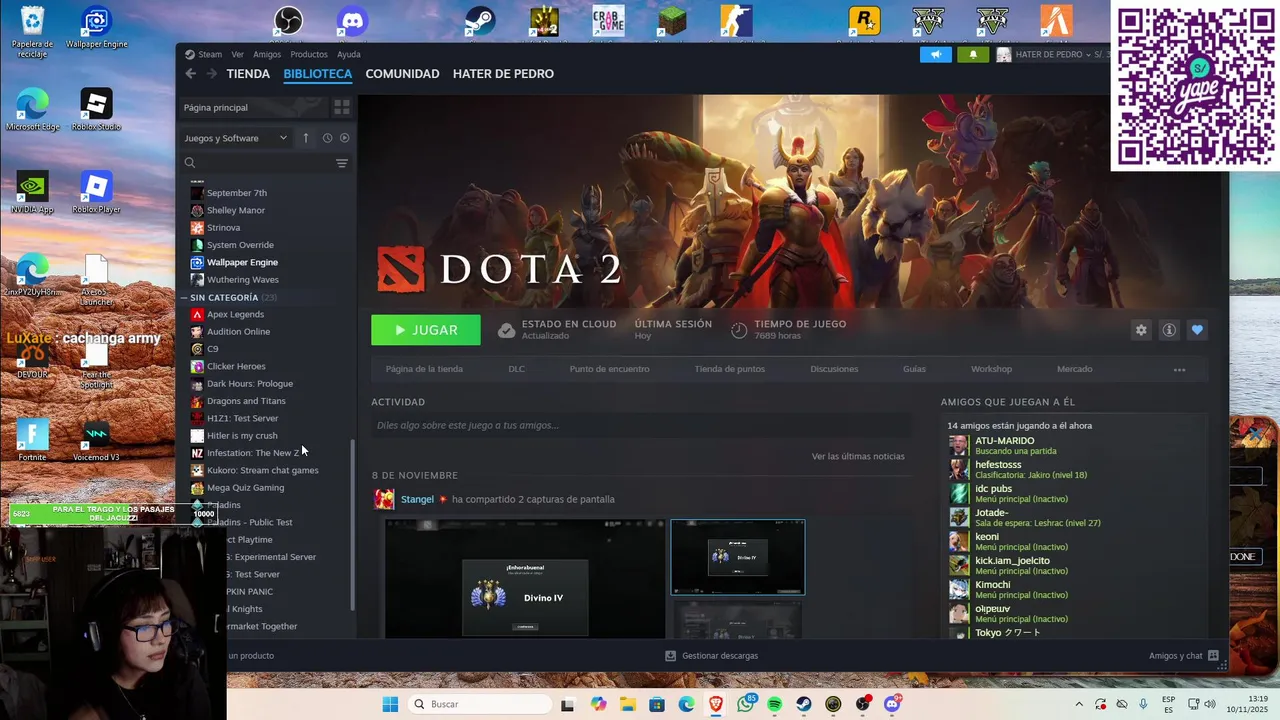
Task: Open the Workshop link
Action: tap(991, 369)
